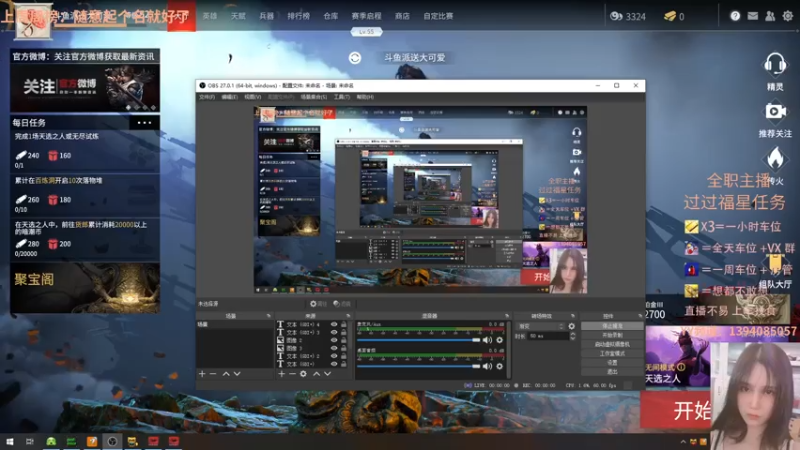The height and width of the screenshot is (450, 800).
Task: Add a new scene with the plus icon
Action: click(202, 374)
